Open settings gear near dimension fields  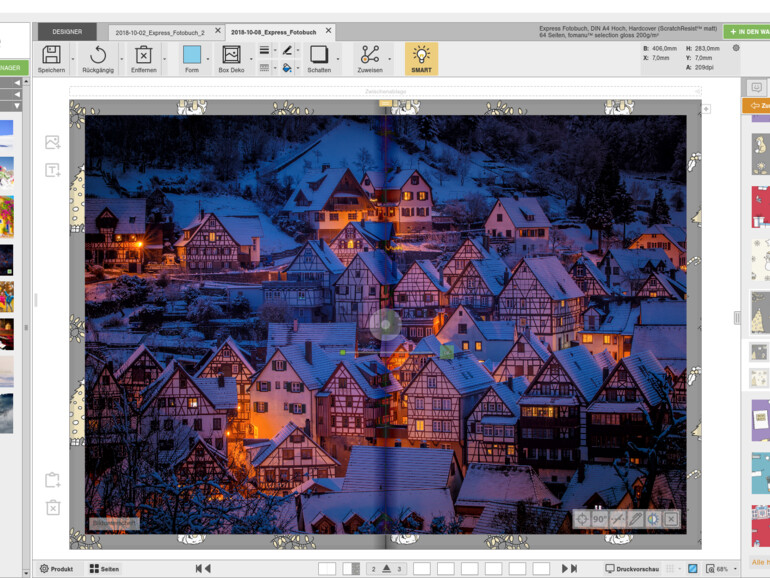[x=736, y=48]
